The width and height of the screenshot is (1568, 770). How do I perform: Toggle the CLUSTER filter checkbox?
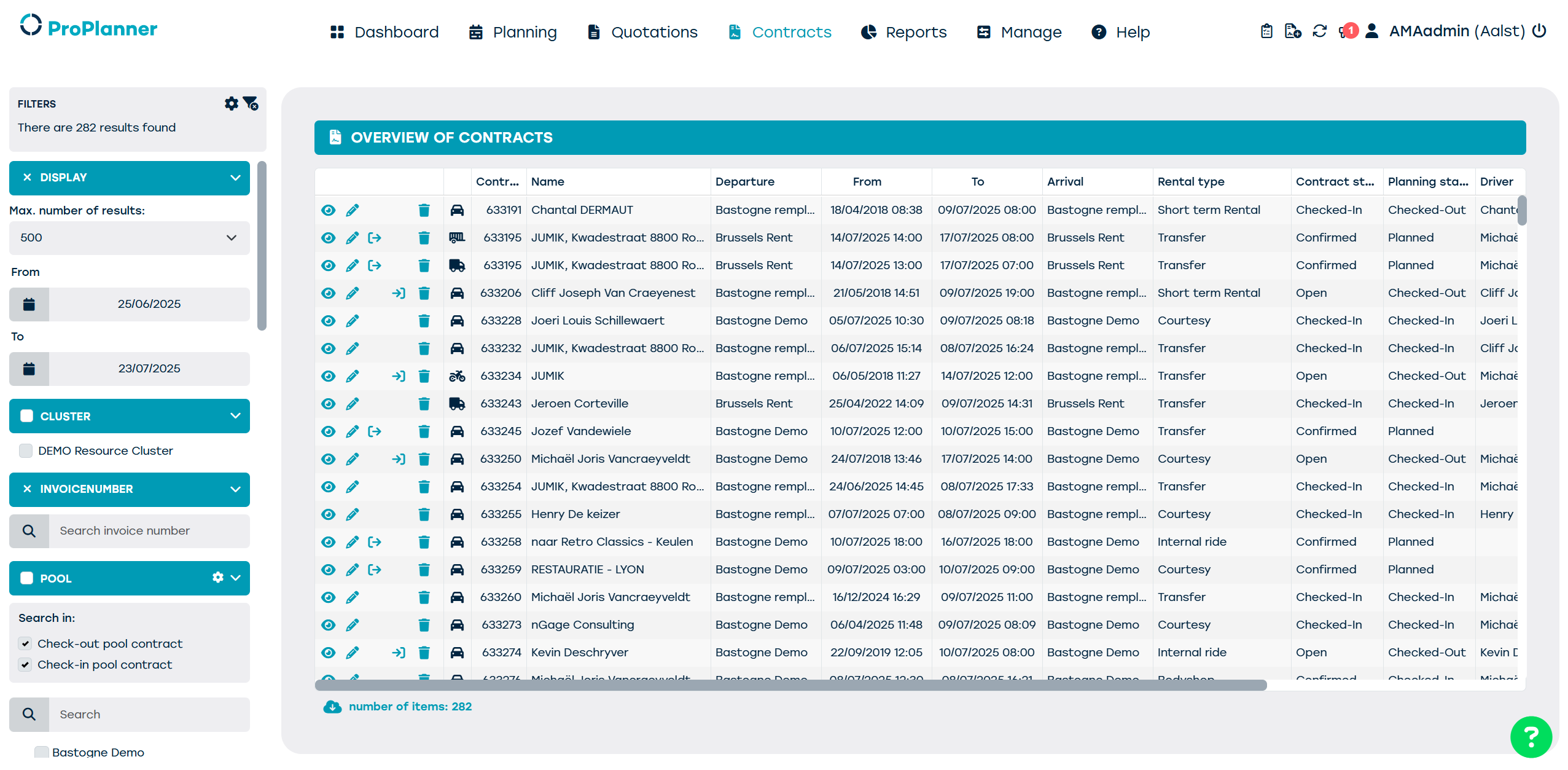pos(26,416)
